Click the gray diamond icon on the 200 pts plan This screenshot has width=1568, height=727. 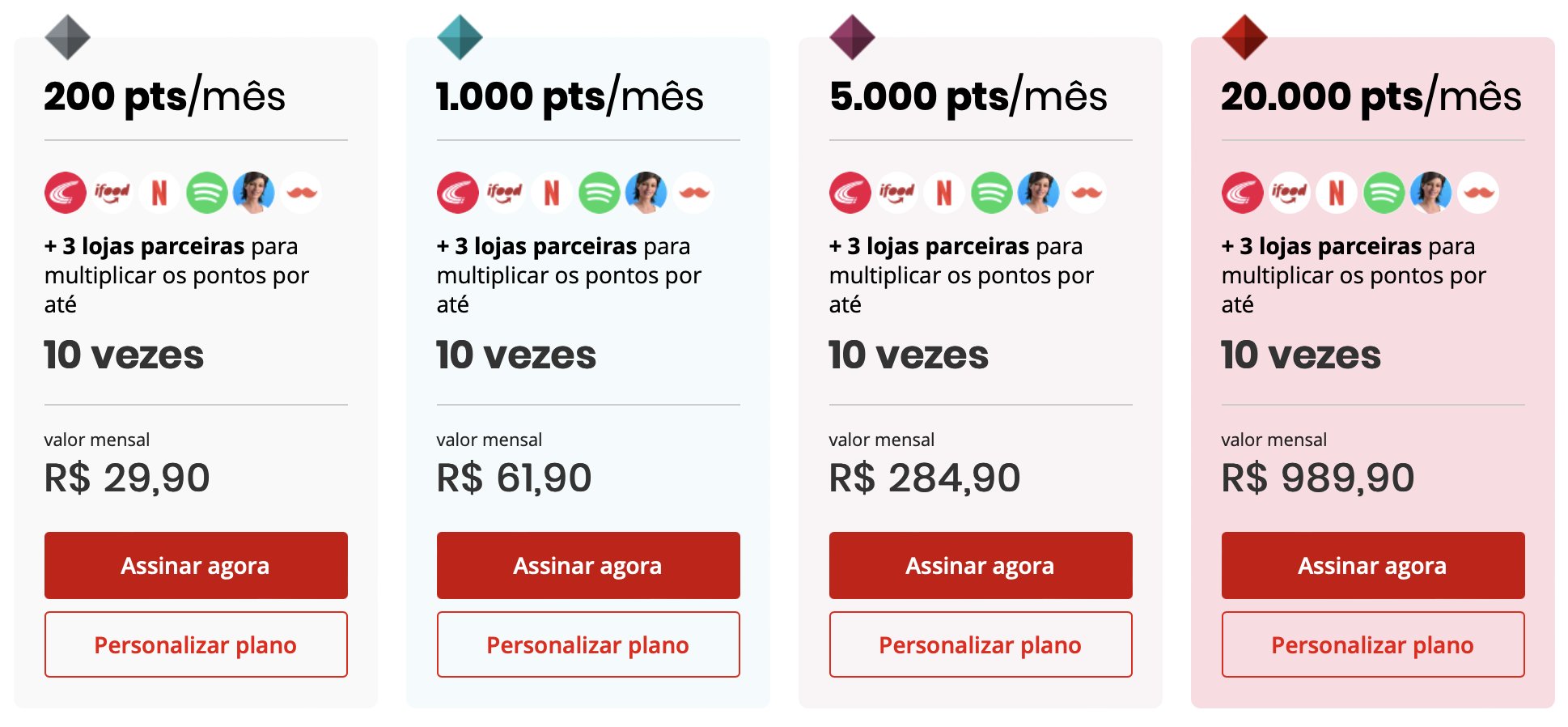67,37
